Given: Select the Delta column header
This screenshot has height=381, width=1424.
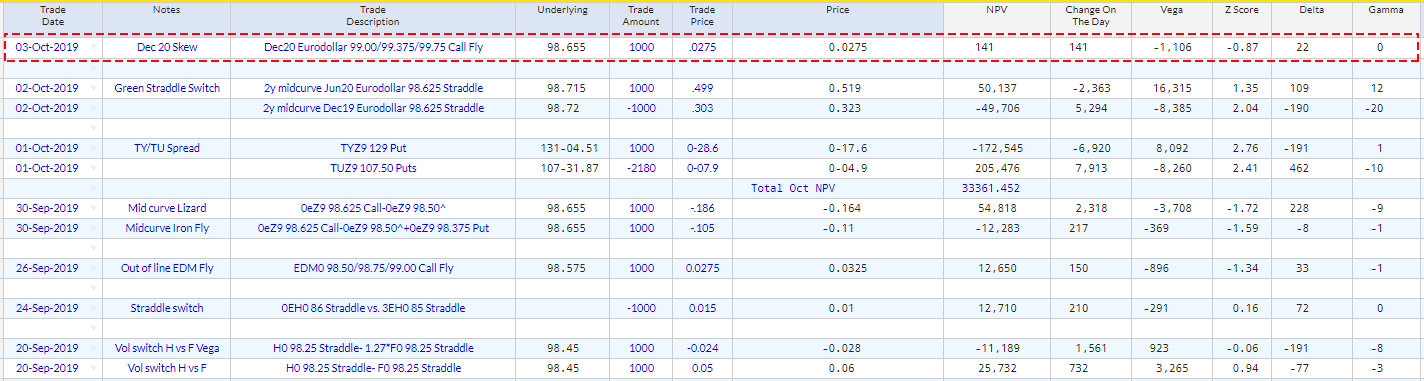Looking at the screenshot, I should tap(1312, 15).
